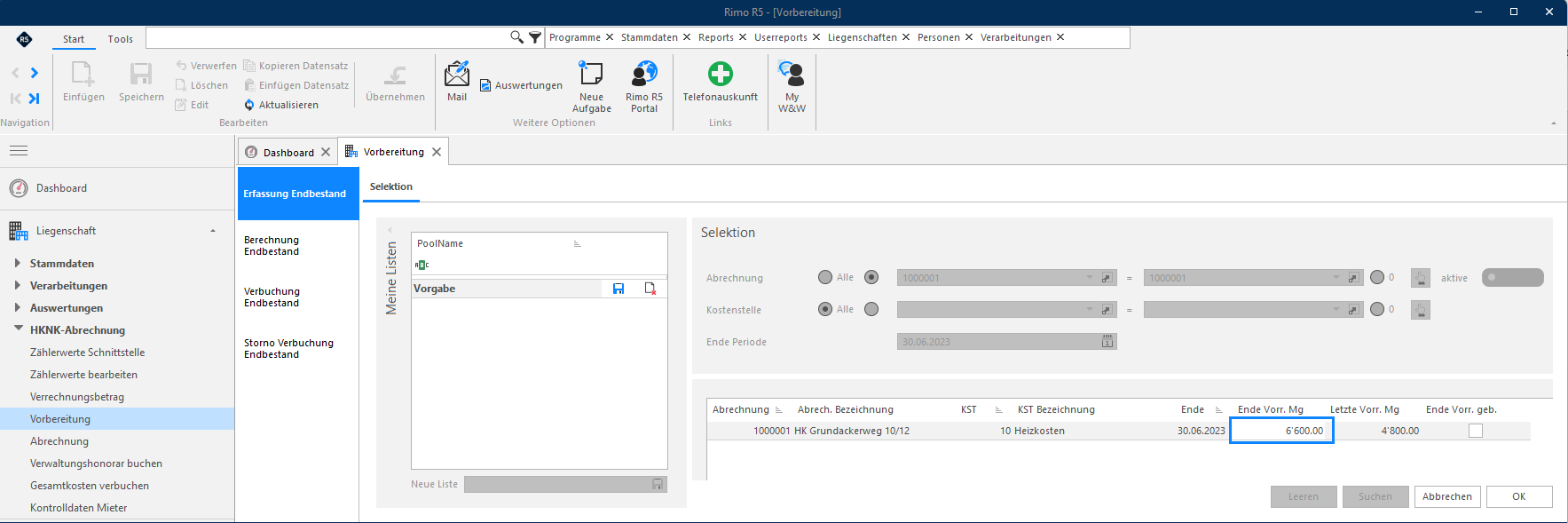The image size is (1568, 523).
Task: Select the Selektion tab
Action: [391, 186]
